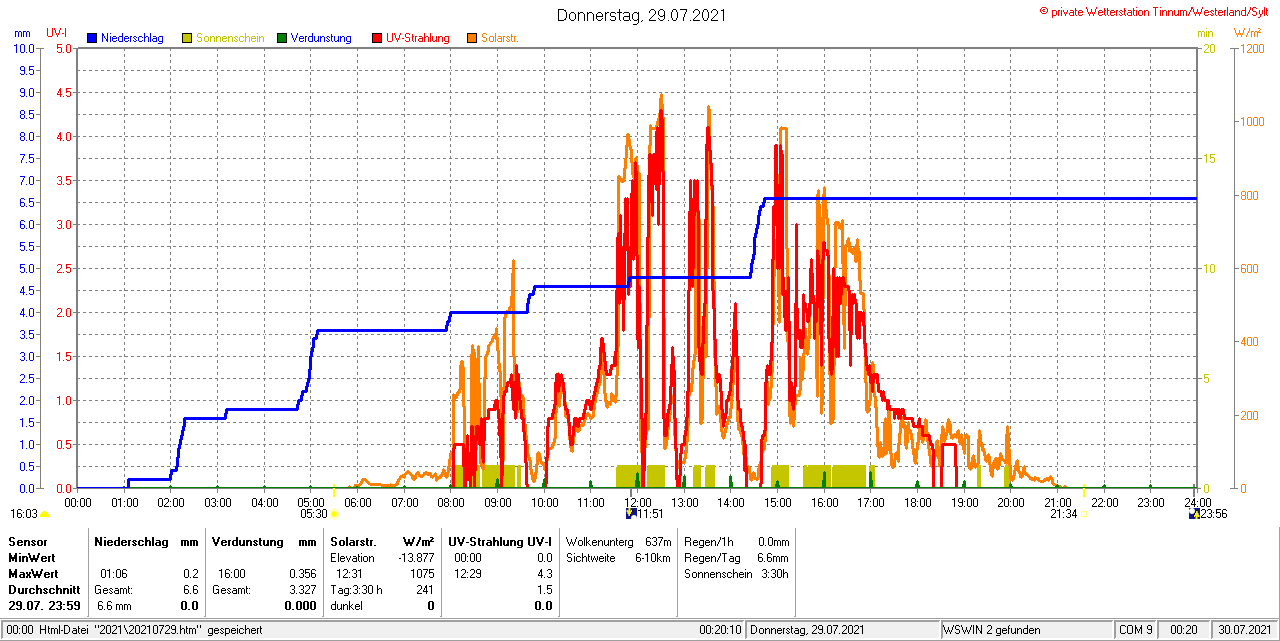Viewport: 1280px width, 641px height.
Task: Click the solar maximum value 1075
Action: pos(421,574)
